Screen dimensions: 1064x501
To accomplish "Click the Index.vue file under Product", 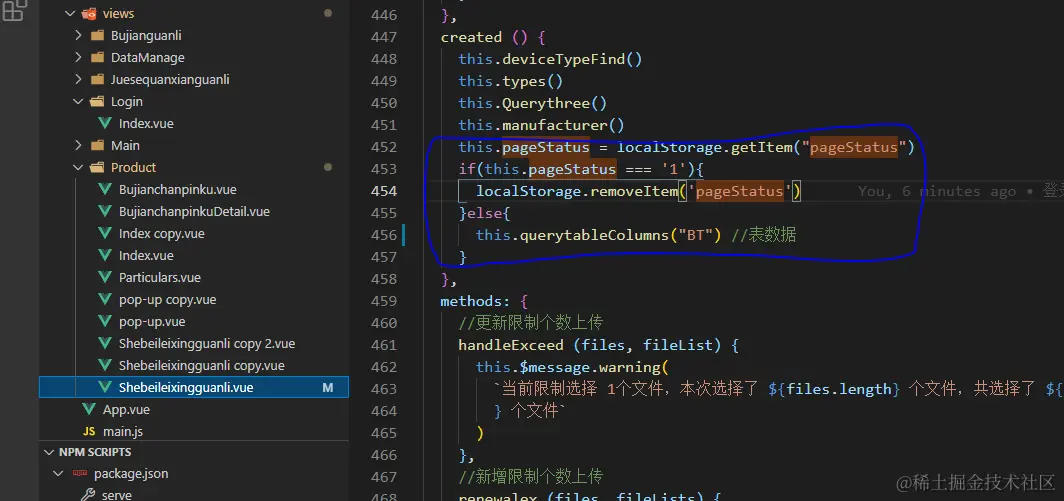I will coord(146,255).
